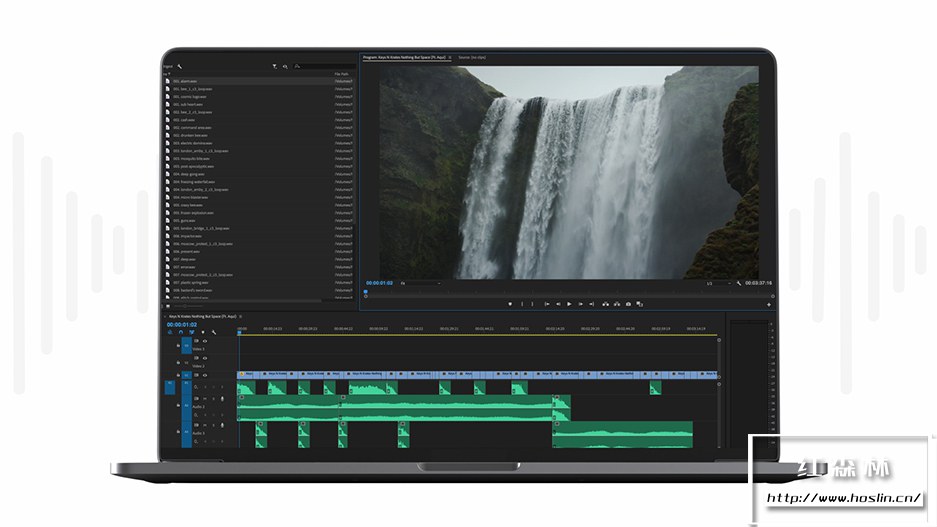Step forward one frame in Program monitor
Image resolution: width=937 pixels, height=527 pixels.
click(x=580, y=304)
